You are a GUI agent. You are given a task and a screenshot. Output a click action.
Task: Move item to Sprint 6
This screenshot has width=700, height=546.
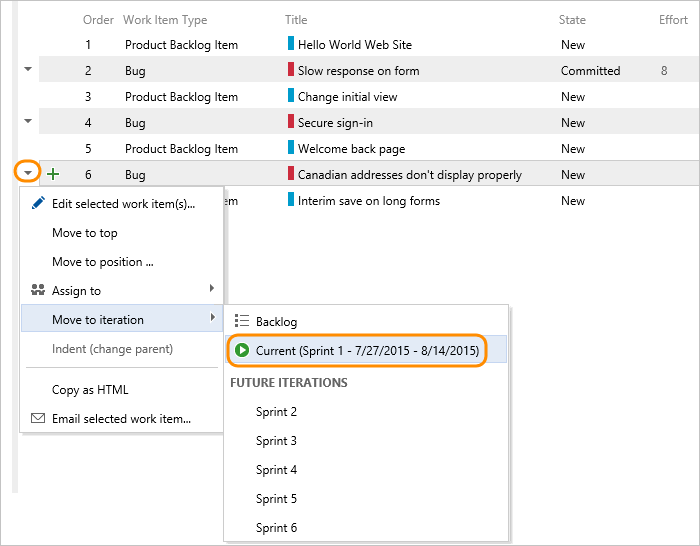pos(366,528)
